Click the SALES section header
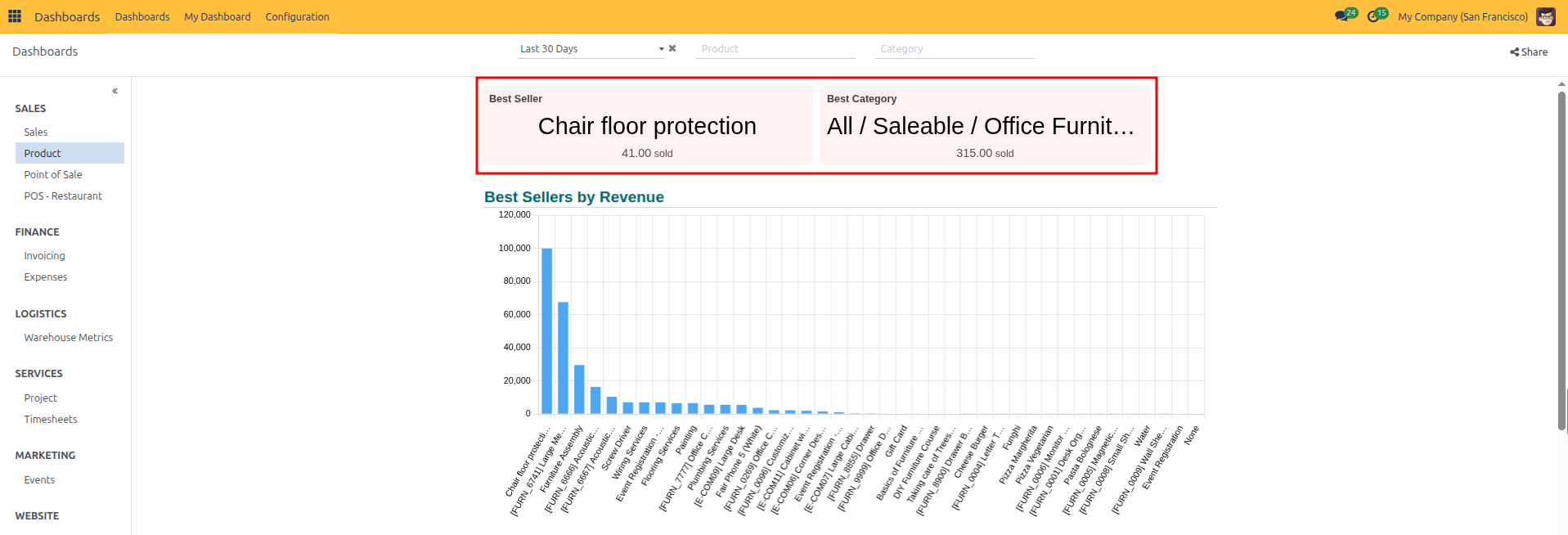The width and height of the screenshot is (1568, 535). click(x=30, y=108)
